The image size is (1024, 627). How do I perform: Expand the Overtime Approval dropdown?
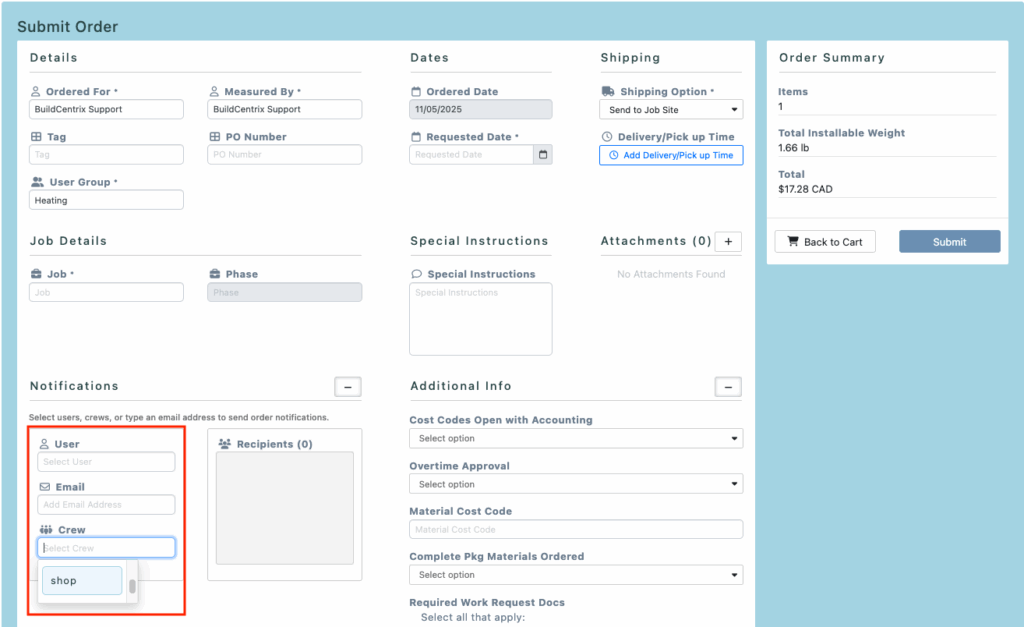click(576, 484)
